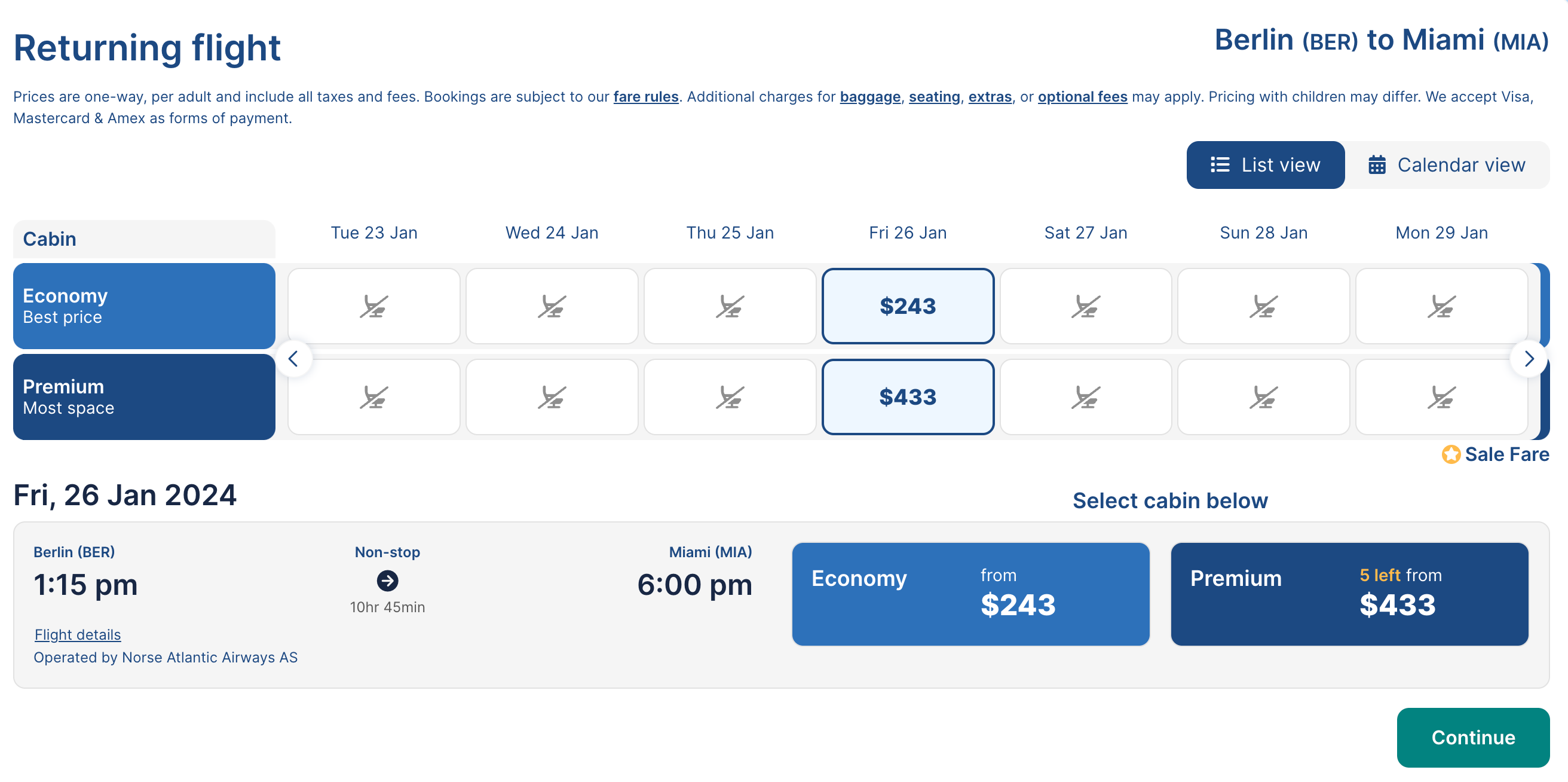This screenshot has height=782, width=1568.
Task: Click unavailable Economy seat icon for Sat 27 Jan
Action: (x=1085, y=306)
